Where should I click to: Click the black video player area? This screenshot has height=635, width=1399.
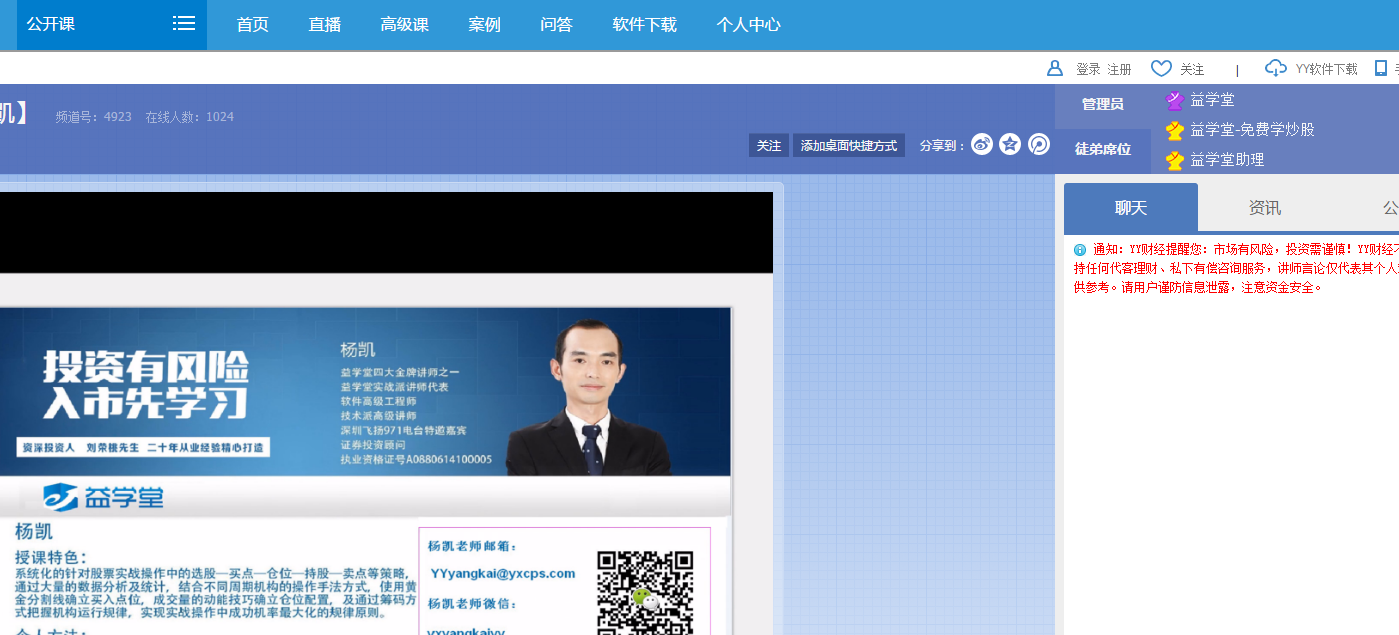pyautogui.click(x=386, y=233)
